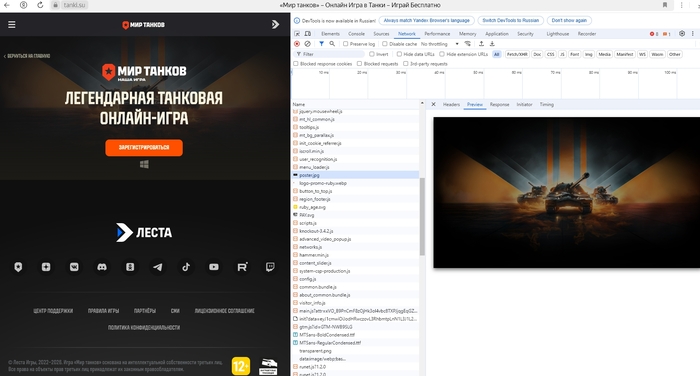Image resolution: width=700 pixels, height=376 pixels.
Task: Check the Disable cache option
Action: pyautogui.click(x=385, y=44)
